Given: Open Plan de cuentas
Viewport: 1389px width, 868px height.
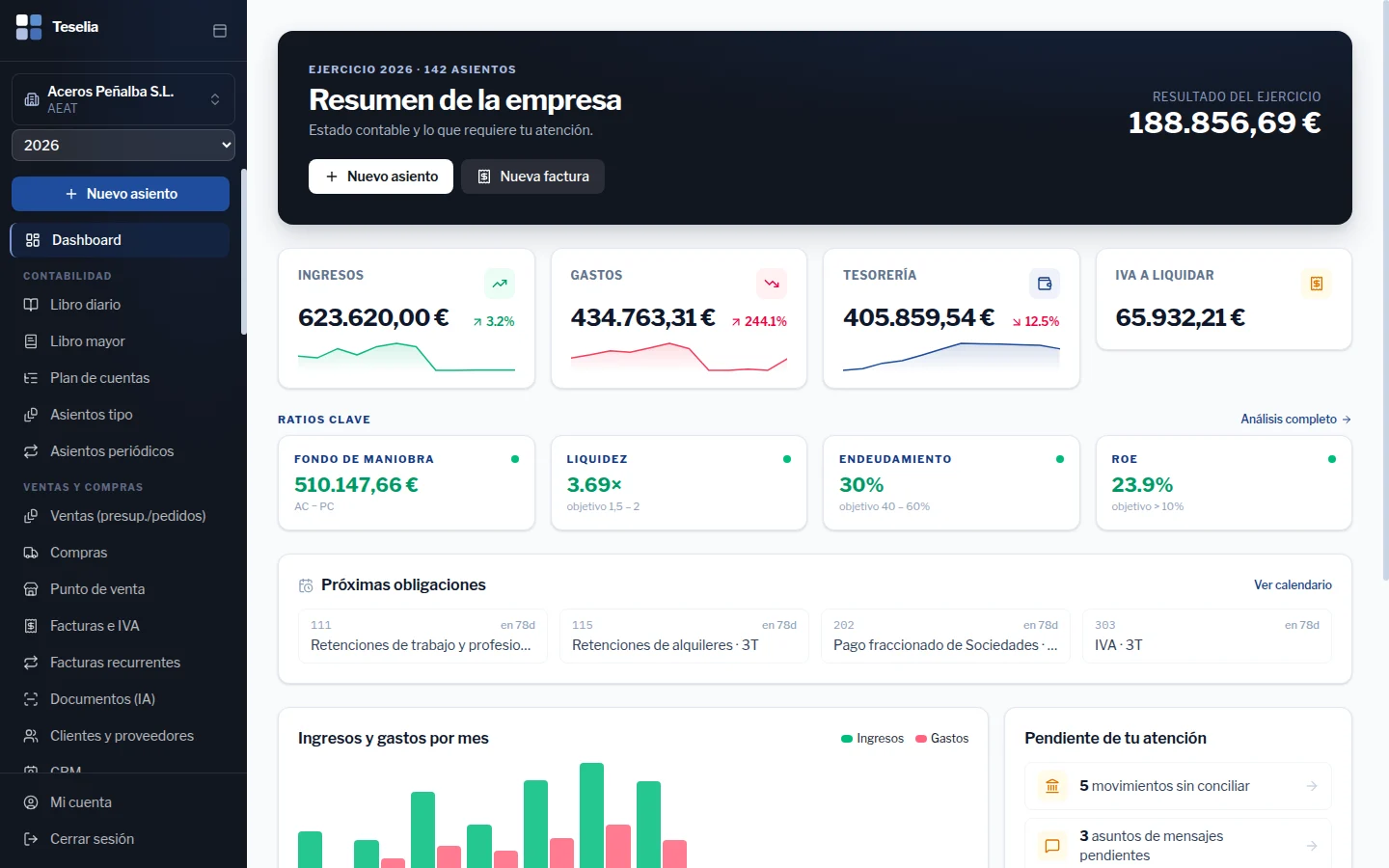Looking at the screenshot, I should click(x=120, y=378).
